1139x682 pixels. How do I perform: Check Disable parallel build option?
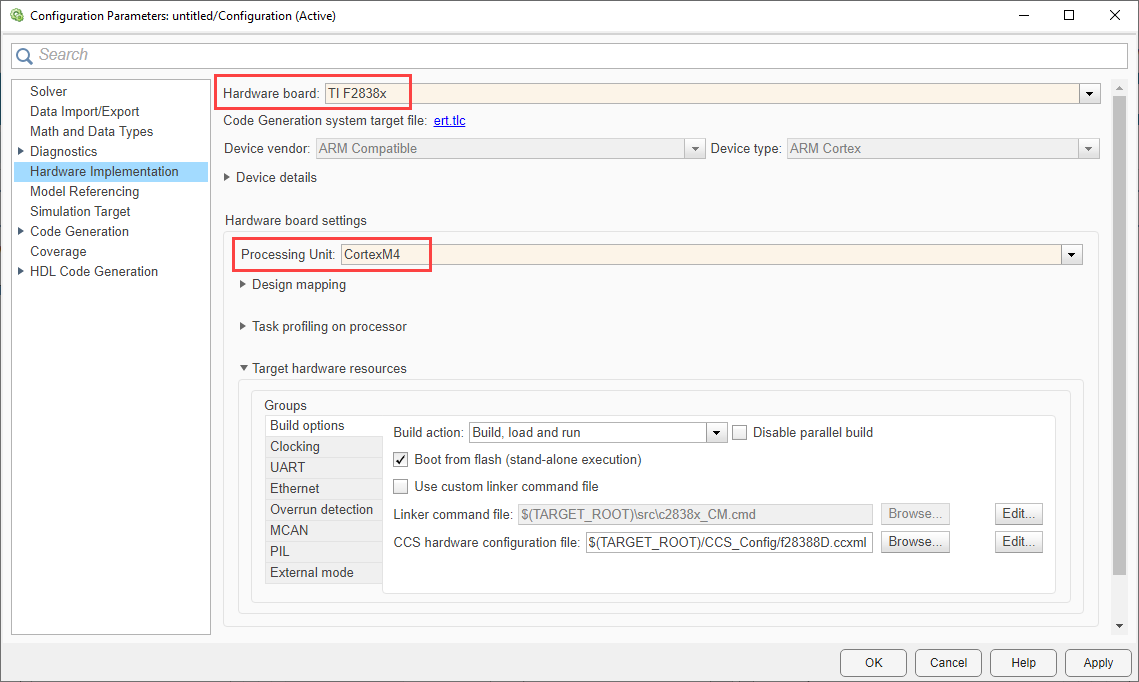740,433
